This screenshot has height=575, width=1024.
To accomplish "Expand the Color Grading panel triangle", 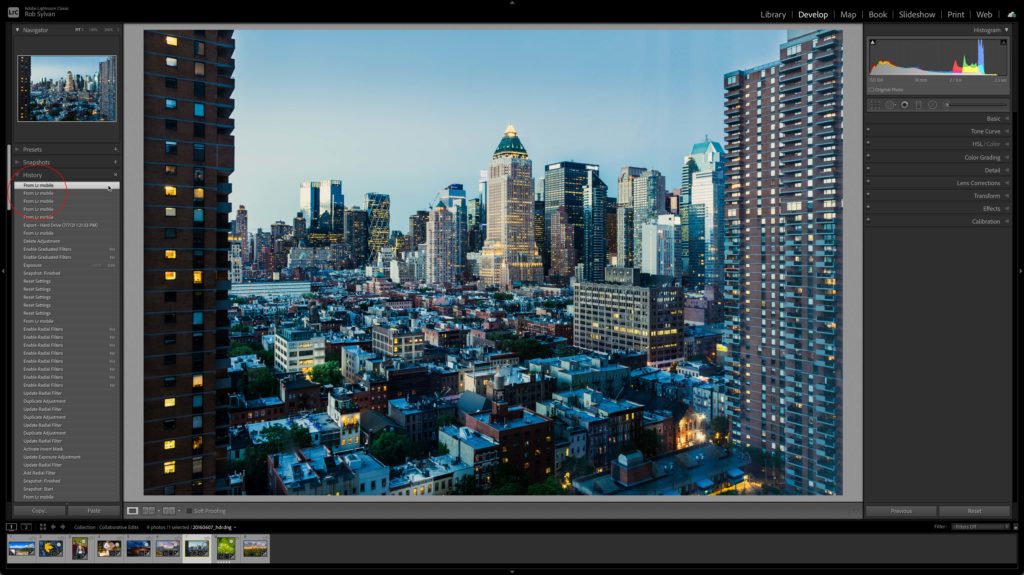I will point(1006,157).
